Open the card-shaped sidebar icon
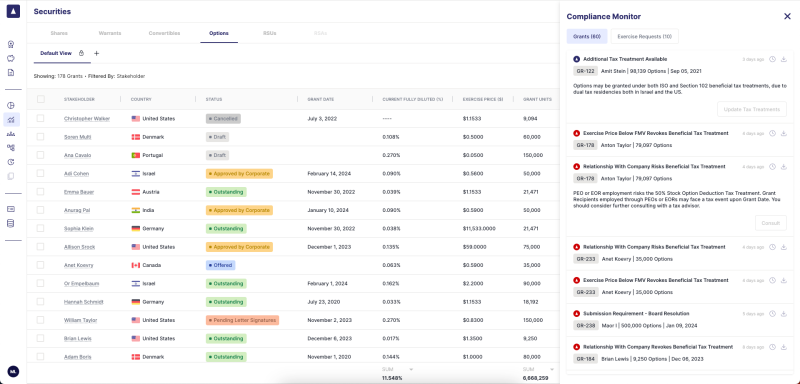 pyautogui.click(x=11, y=209)
